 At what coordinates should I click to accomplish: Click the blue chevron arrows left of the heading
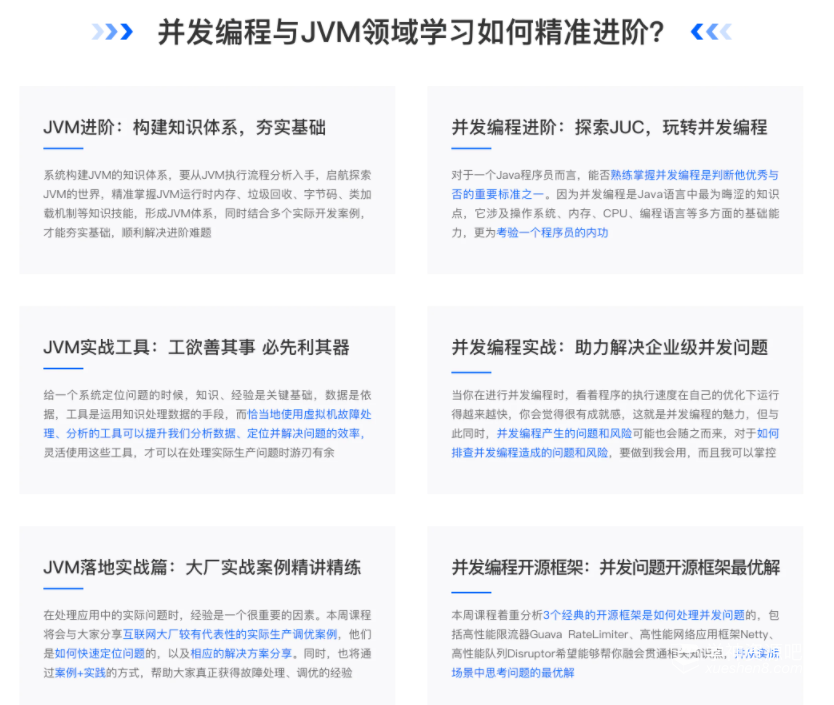(x=112, y=33)
